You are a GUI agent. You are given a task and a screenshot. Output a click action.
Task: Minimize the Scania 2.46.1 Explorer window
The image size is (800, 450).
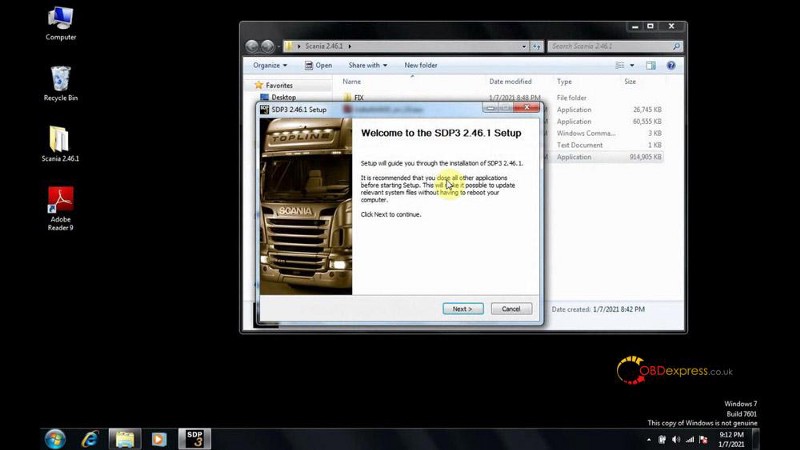635,26
